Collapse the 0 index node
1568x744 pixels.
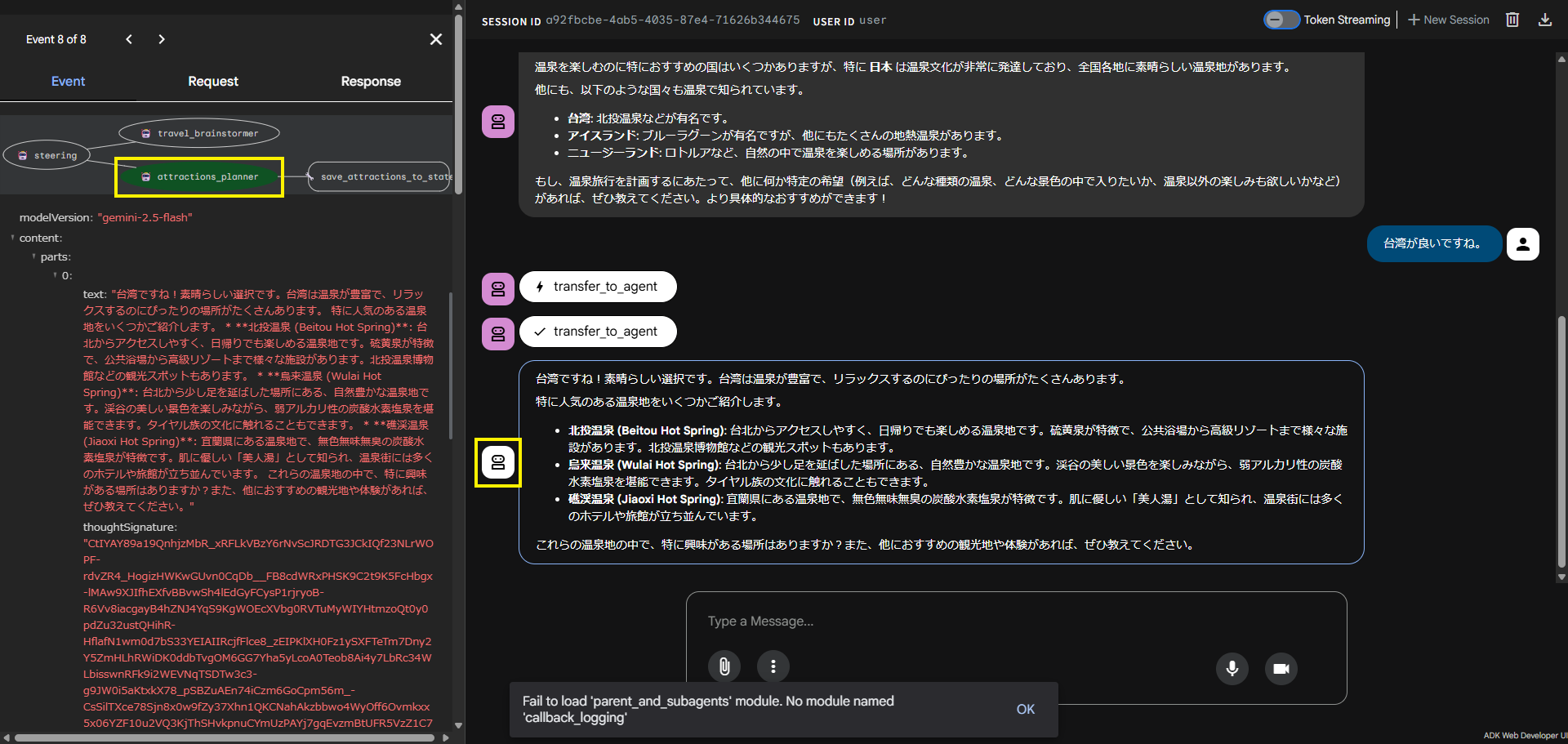coord(56,276)
